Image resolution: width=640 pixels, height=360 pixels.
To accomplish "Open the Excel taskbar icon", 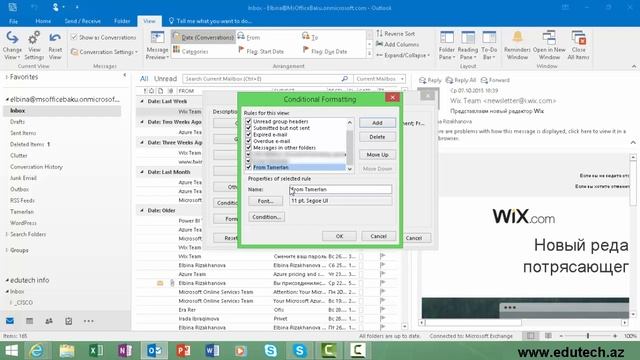I will coord(96,350).
